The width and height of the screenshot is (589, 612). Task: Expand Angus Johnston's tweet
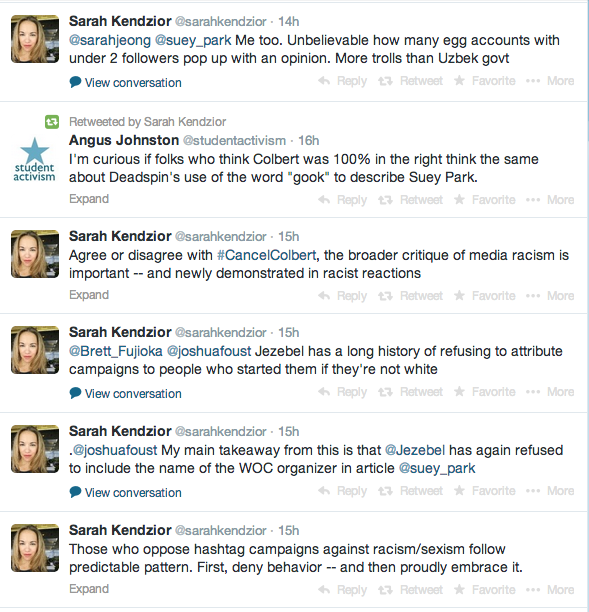(89, 199)
